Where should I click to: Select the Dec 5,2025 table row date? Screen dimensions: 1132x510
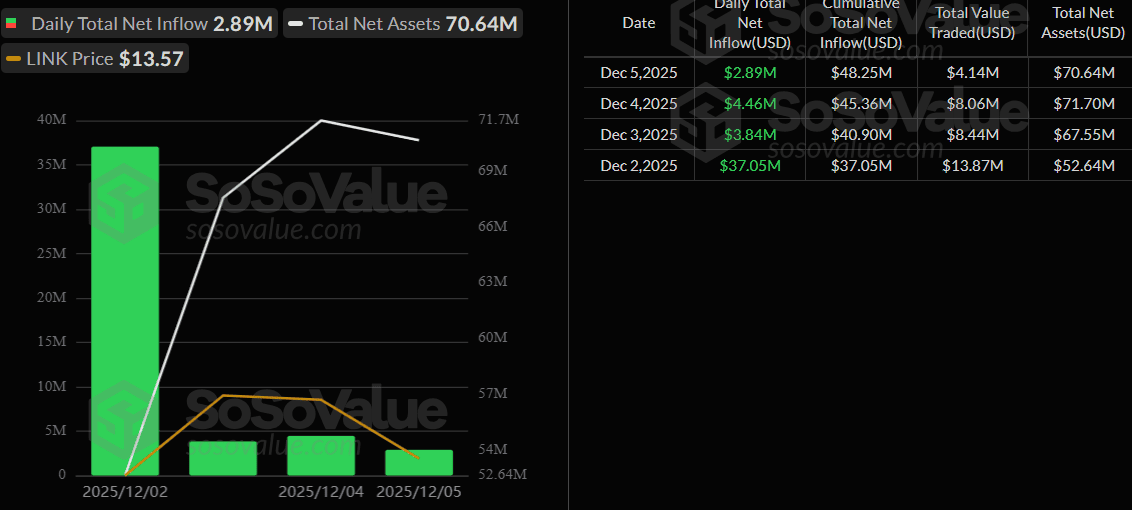click(639, 73)
